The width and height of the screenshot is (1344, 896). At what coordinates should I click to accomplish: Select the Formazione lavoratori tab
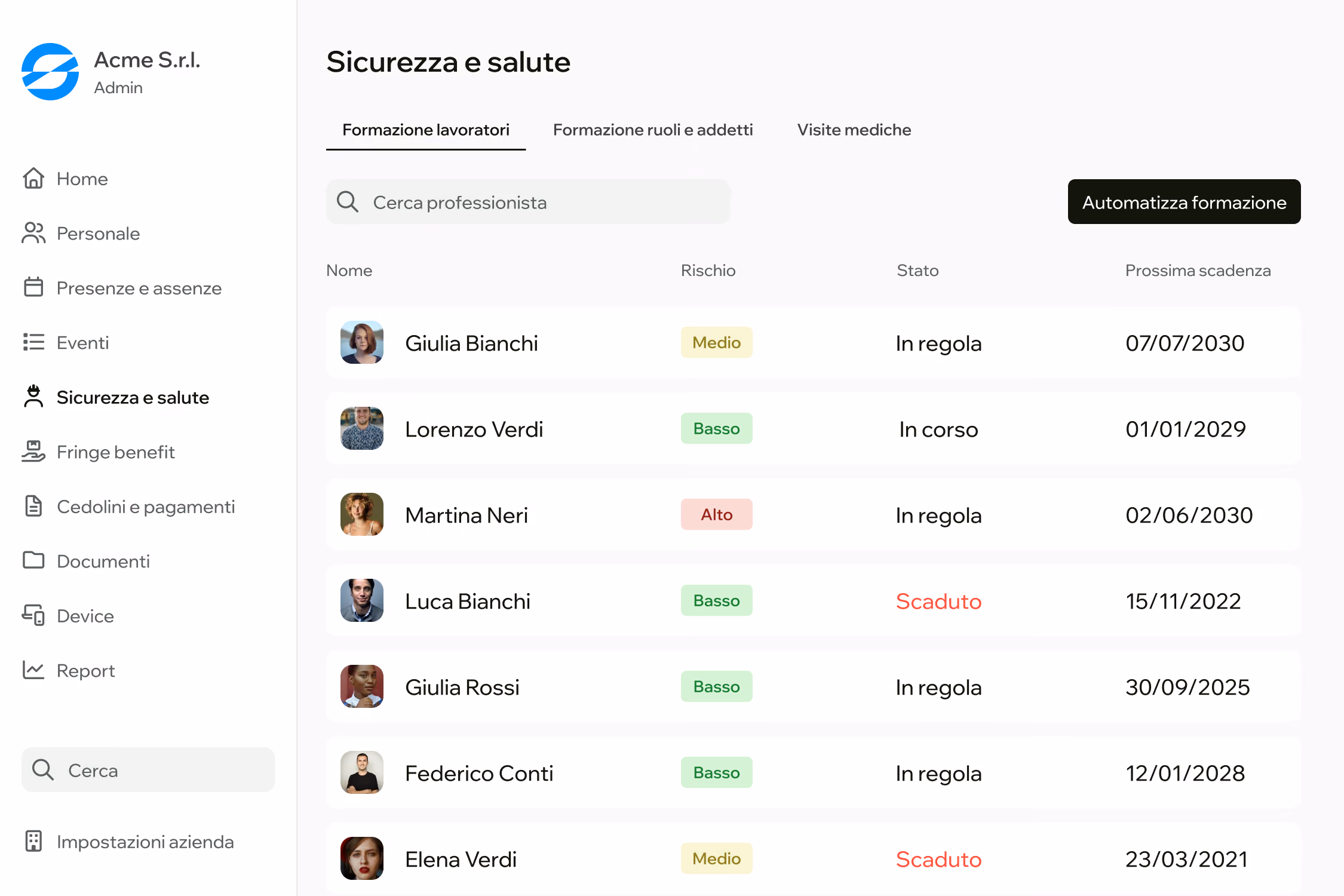click(x=426, y=130)
